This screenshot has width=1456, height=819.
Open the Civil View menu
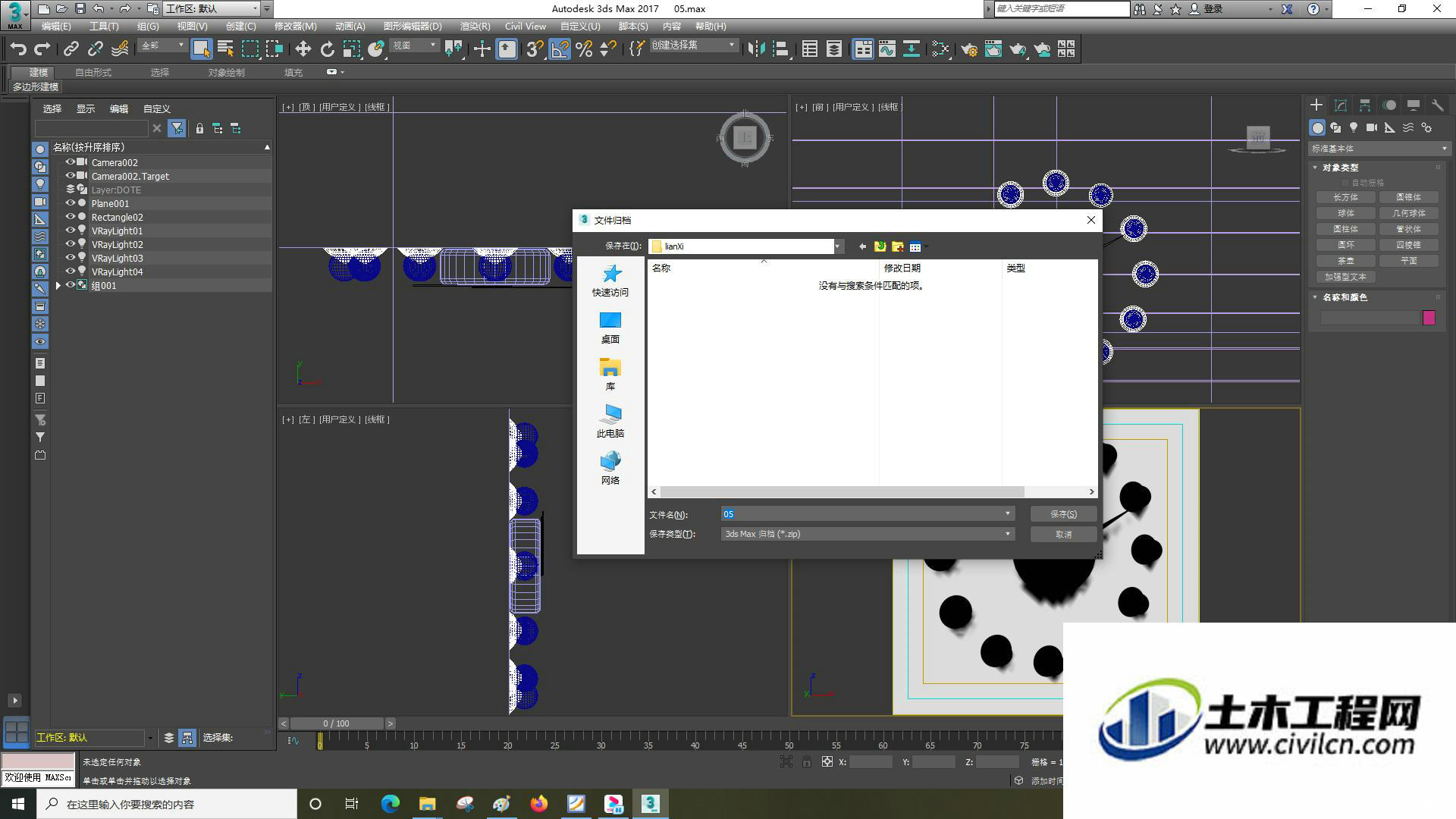point(525,27)
